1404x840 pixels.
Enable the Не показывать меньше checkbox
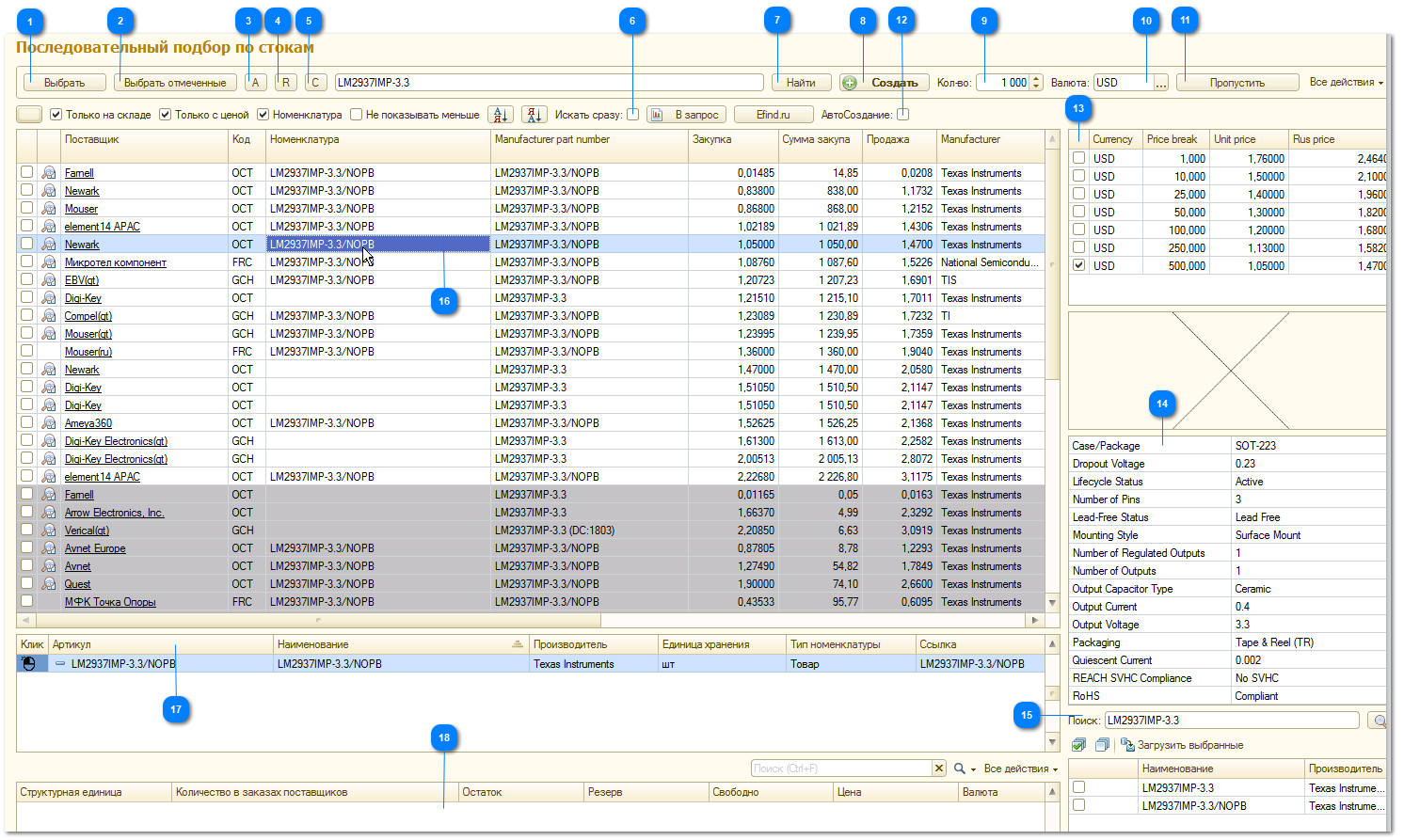[x=357, y=115]
